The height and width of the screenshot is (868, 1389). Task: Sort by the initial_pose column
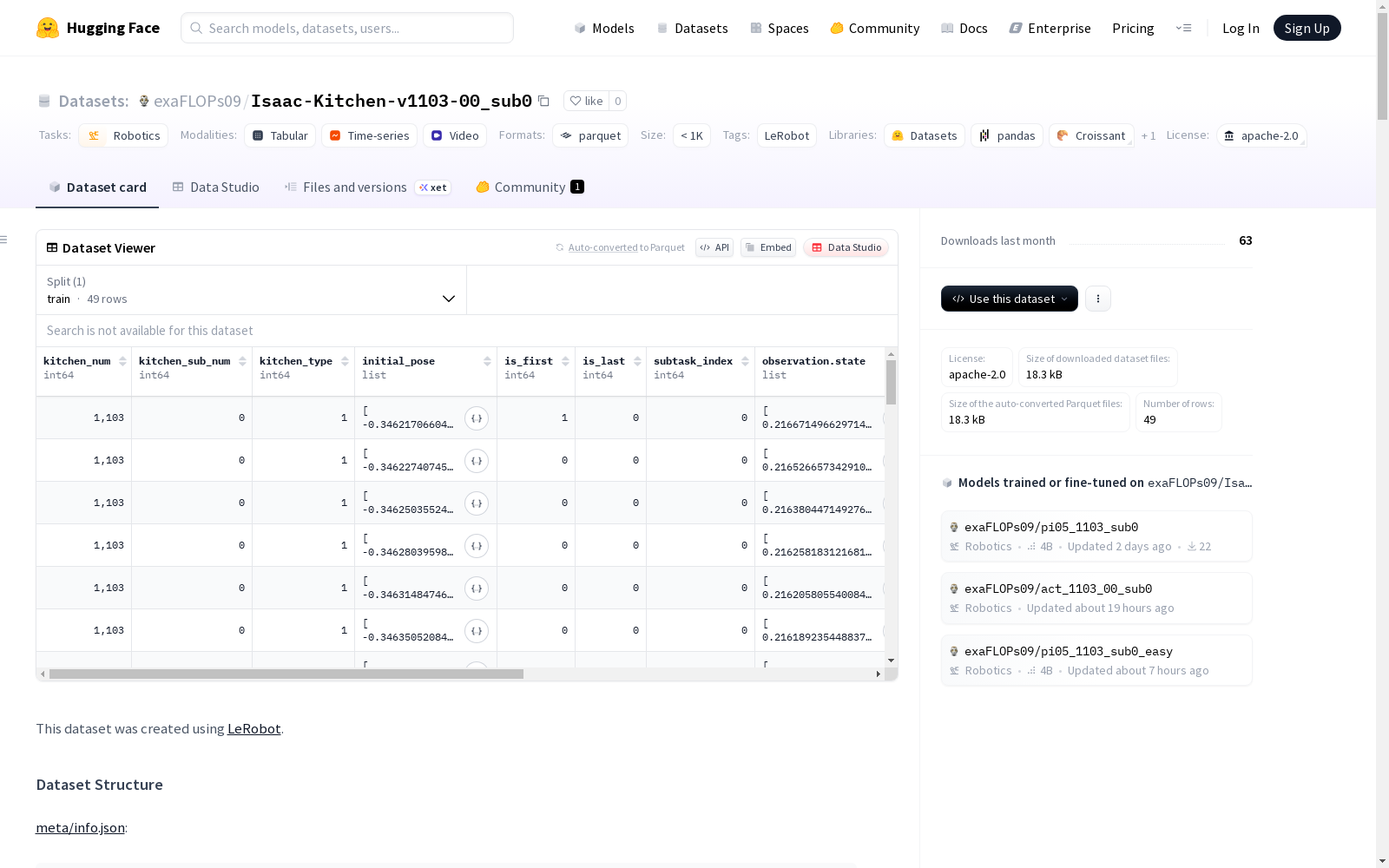(x=487, y=361)
